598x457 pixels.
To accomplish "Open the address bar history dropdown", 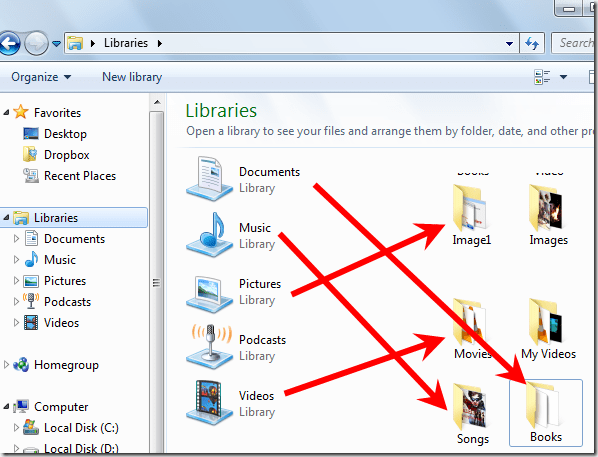I will (509, 43).
